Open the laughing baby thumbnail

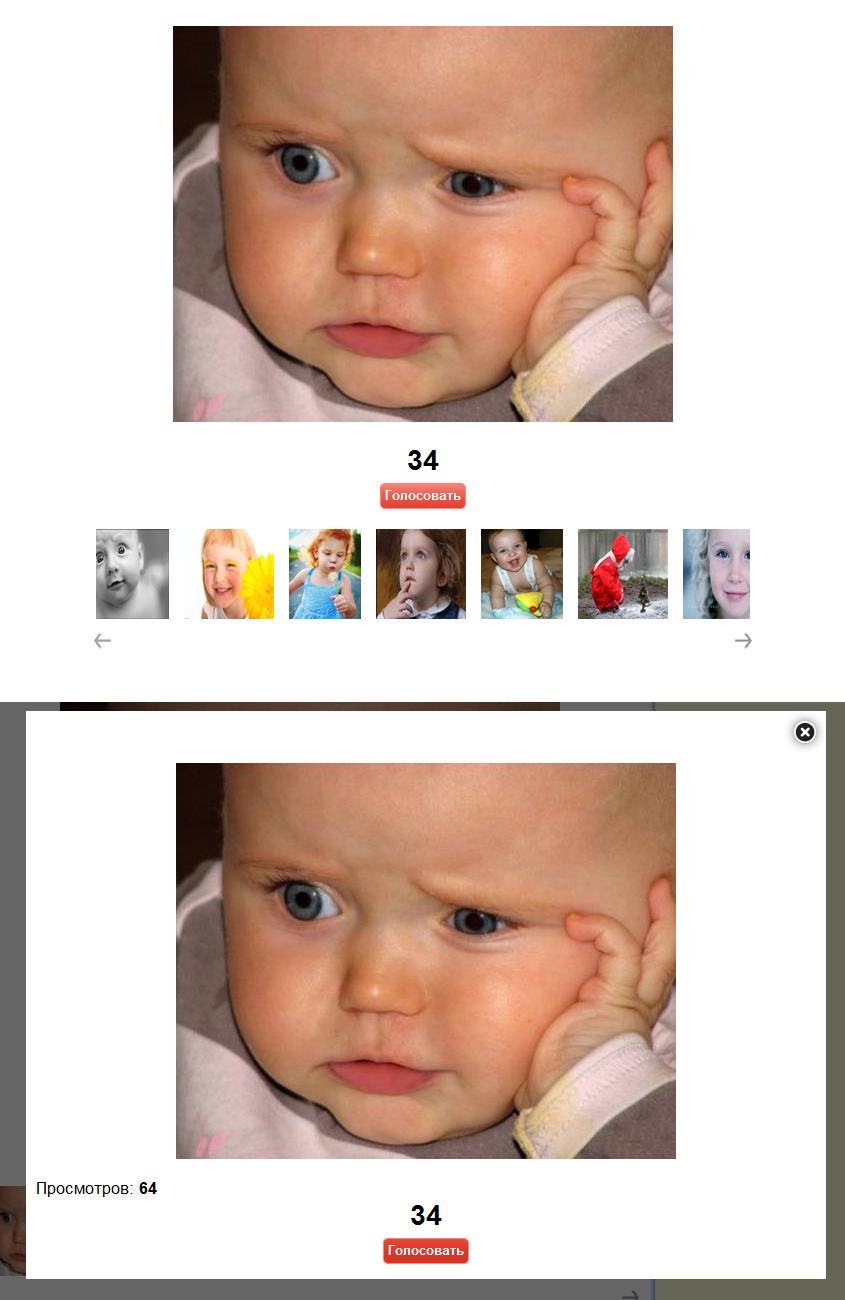pyautogui.click(x=522, y=574)
